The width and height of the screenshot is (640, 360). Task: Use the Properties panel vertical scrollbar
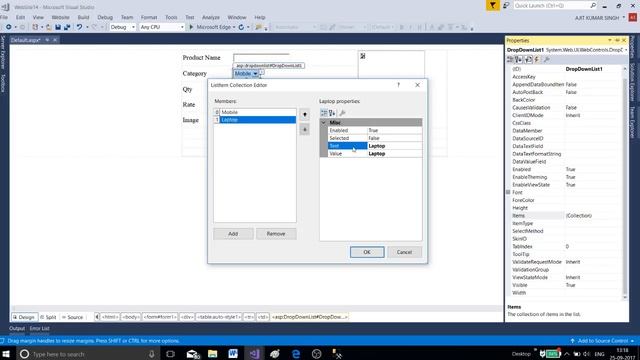624,183
